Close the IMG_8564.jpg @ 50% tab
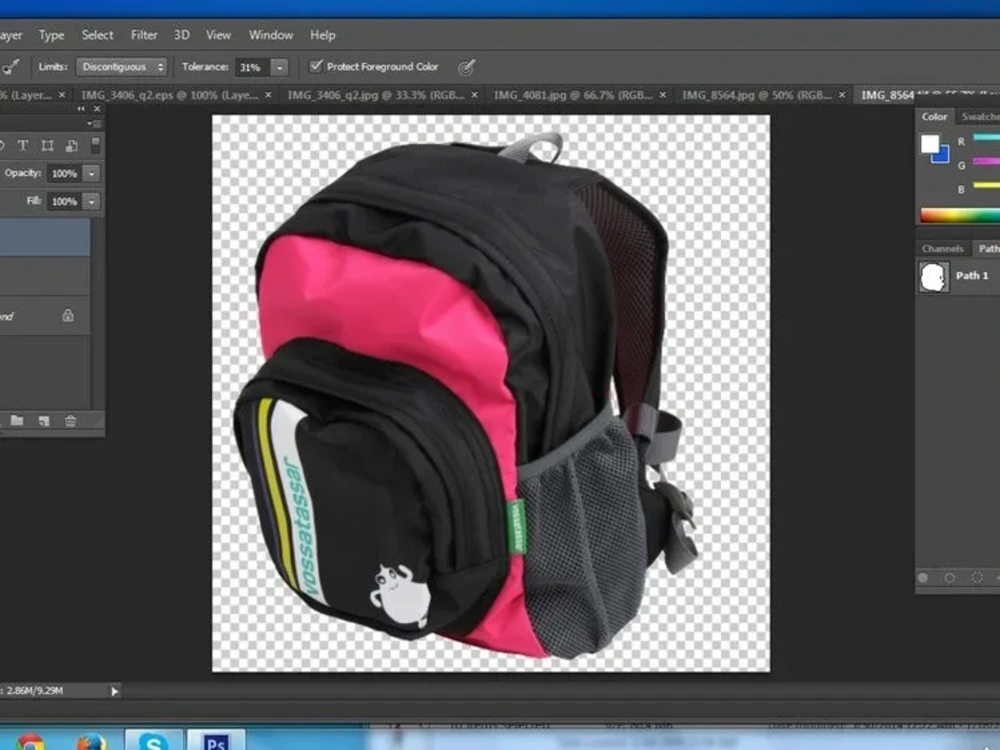Image resolution: width=1000 pixels, height=750 pixels. click(842, 95)
